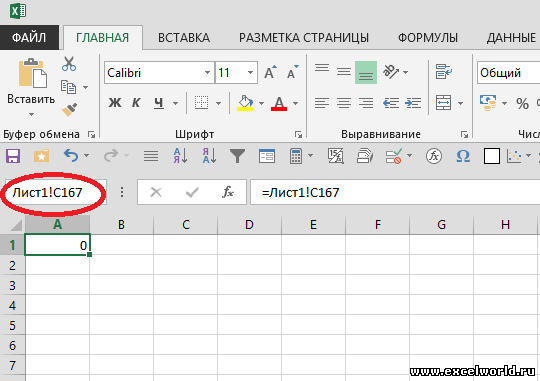540x381 pixels.
Task: Switch to ГЛАВНАЯ tab
Action: pyautogui.click(x=103, y=37)
